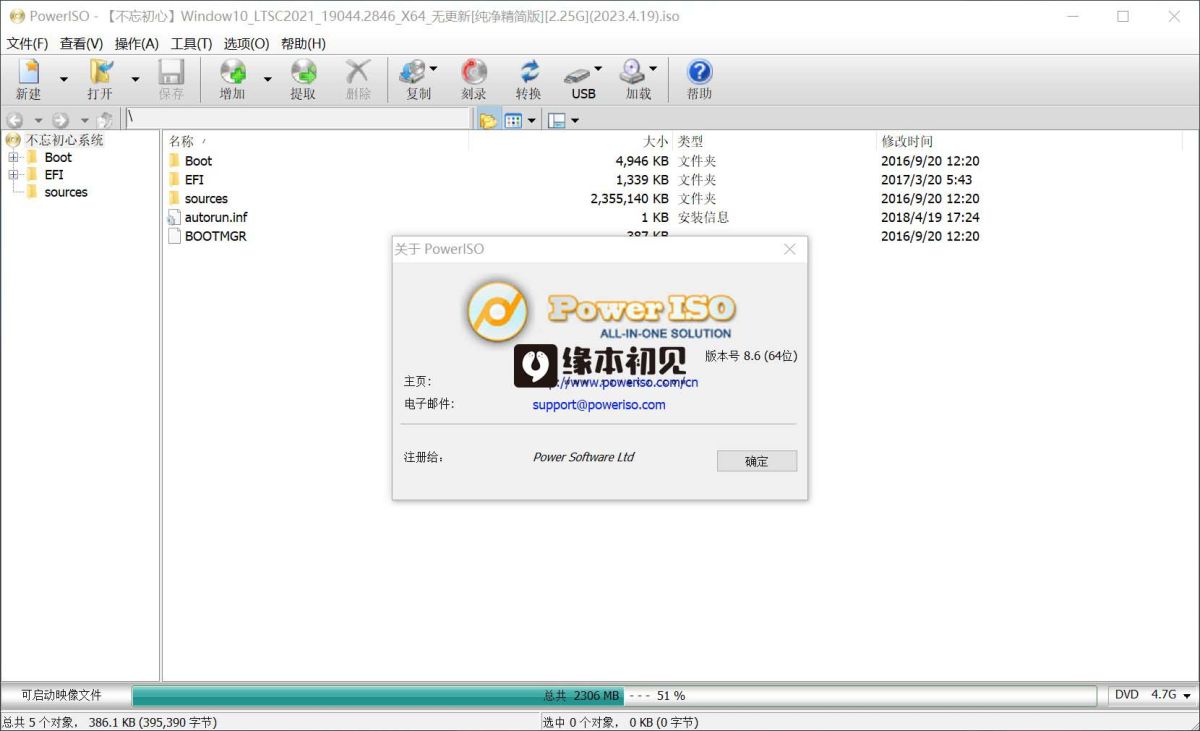Screen dimensions: 1200x731
Task: Click the 打开 (Open) toolbar icon
Action: pos(100,72)
